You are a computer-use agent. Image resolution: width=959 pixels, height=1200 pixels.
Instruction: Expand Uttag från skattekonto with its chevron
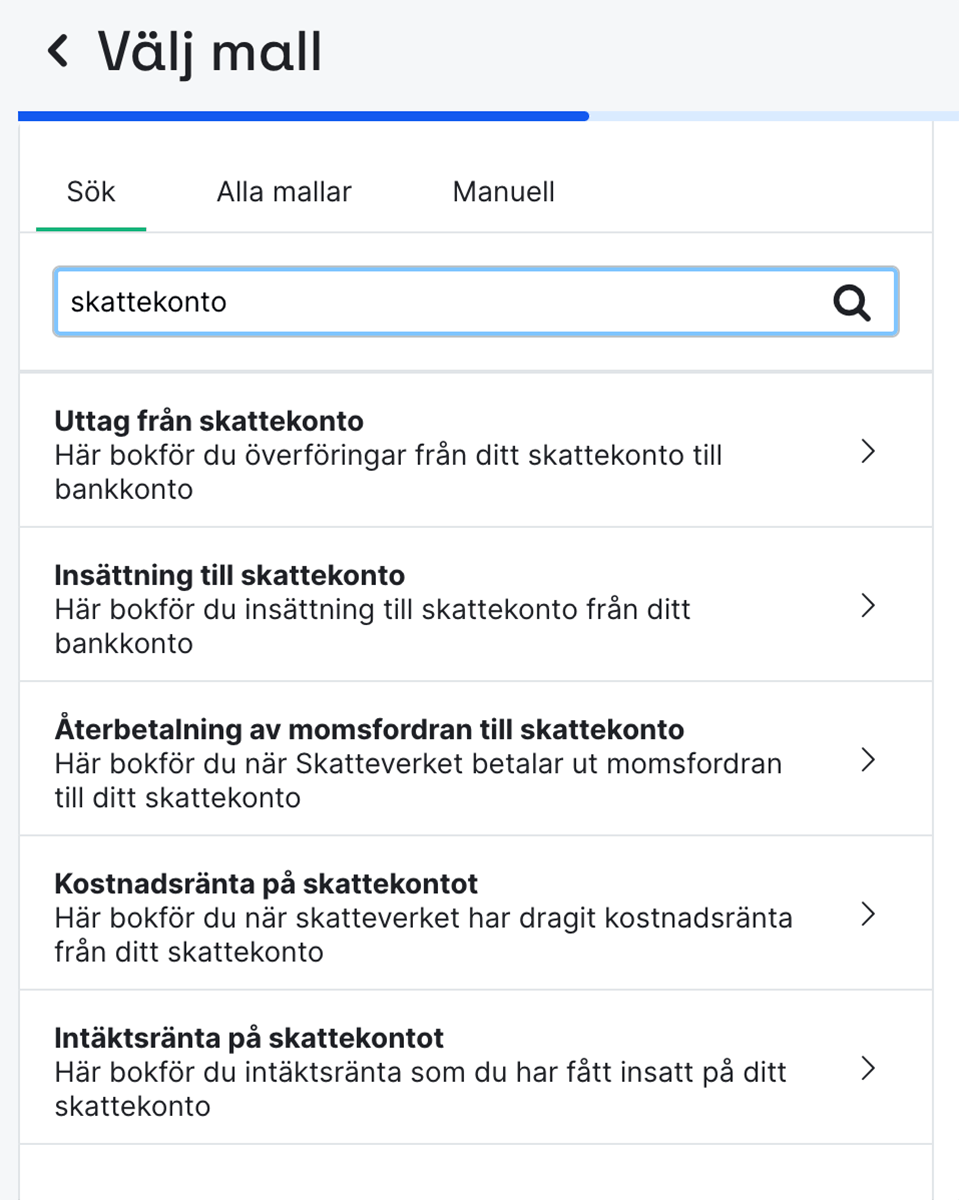[x=868, y=452]
